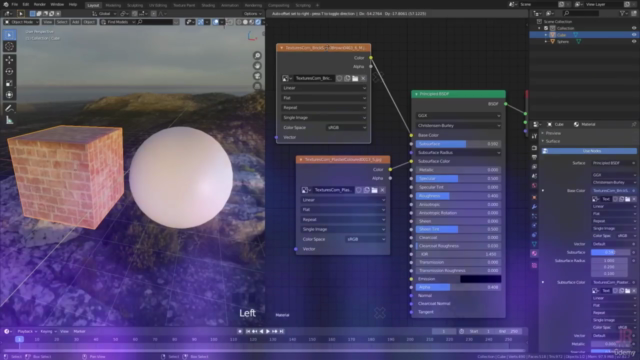This screenshot has height=360, width=640.
Task: Switch to the Animation workspace tab
Action: click(230, 5)
